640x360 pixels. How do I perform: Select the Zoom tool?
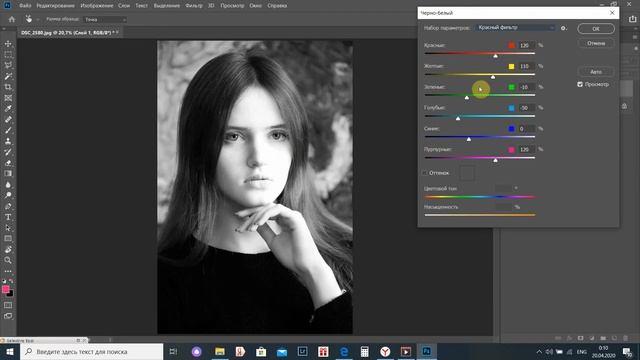(8, 260)
